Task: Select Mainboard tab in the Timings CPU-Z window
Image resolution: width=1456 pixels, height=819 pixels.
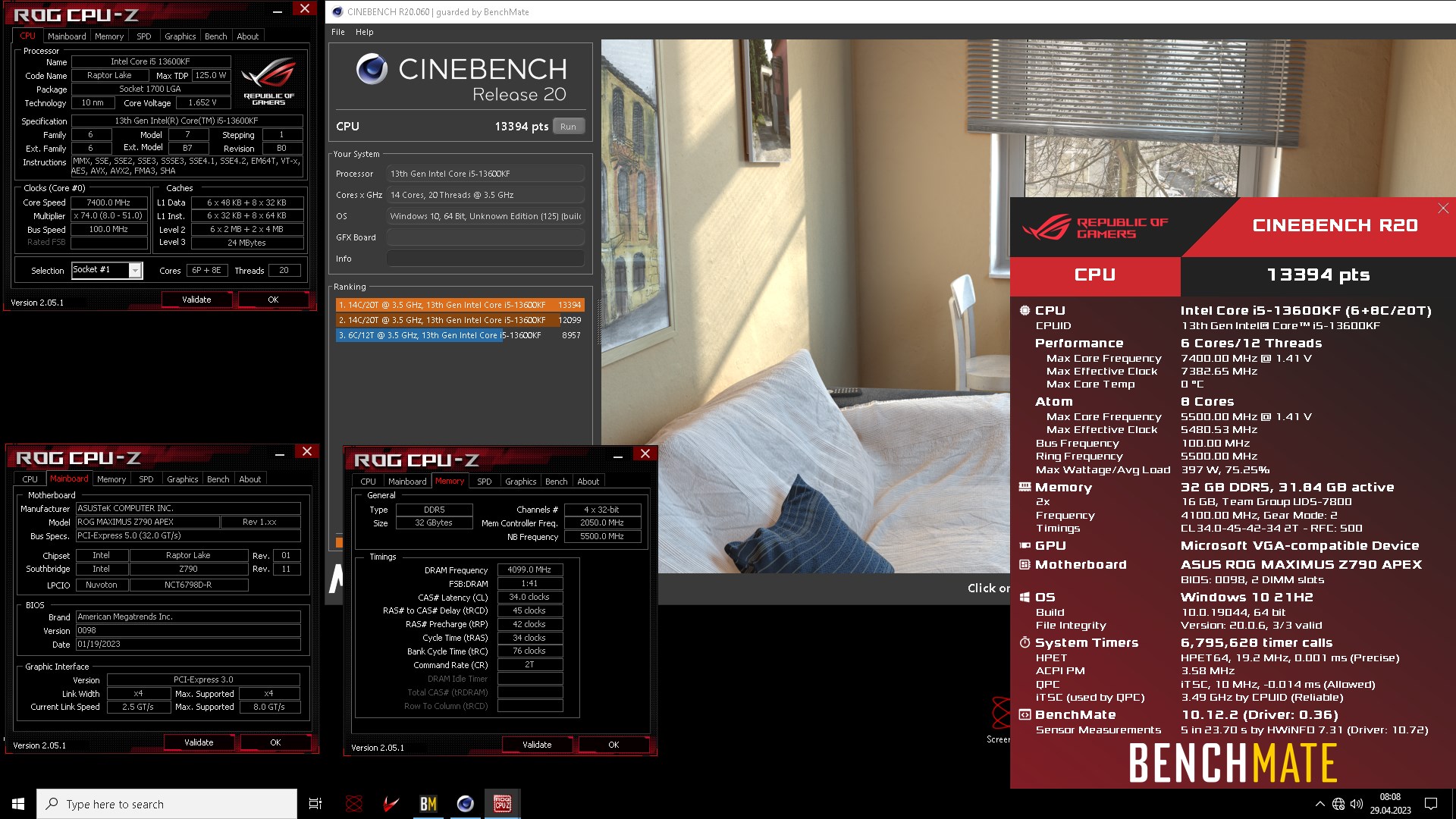Action: (407, 482)
